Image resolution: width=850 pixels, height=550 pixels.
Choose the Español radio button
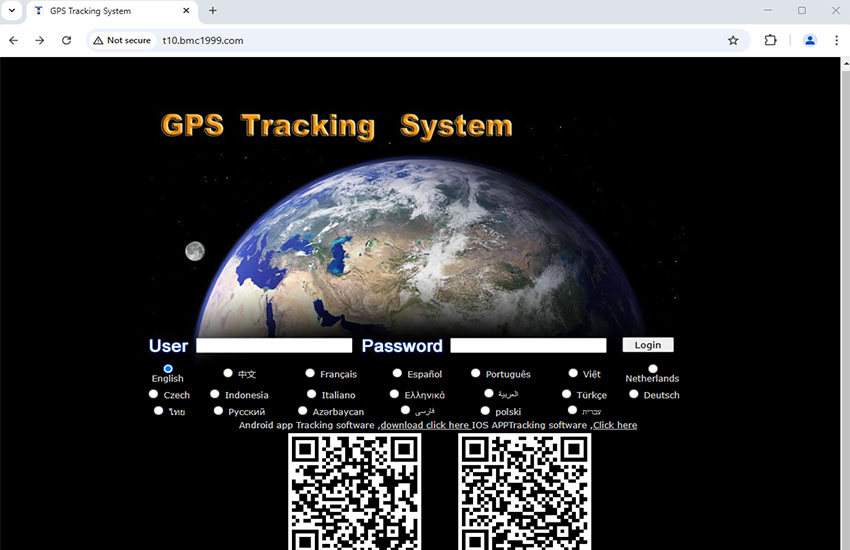point(397,373)
